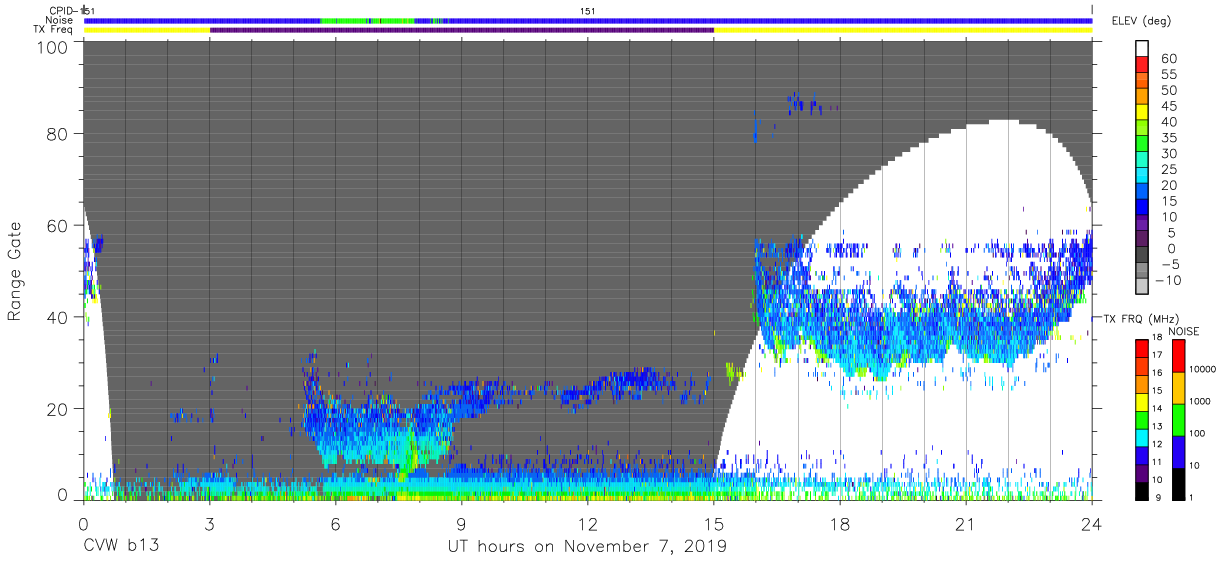Pick the black bottom segment of TX FRQ colorbar
This screenshot has height=567, width=1228.
tap(1142, 491)
